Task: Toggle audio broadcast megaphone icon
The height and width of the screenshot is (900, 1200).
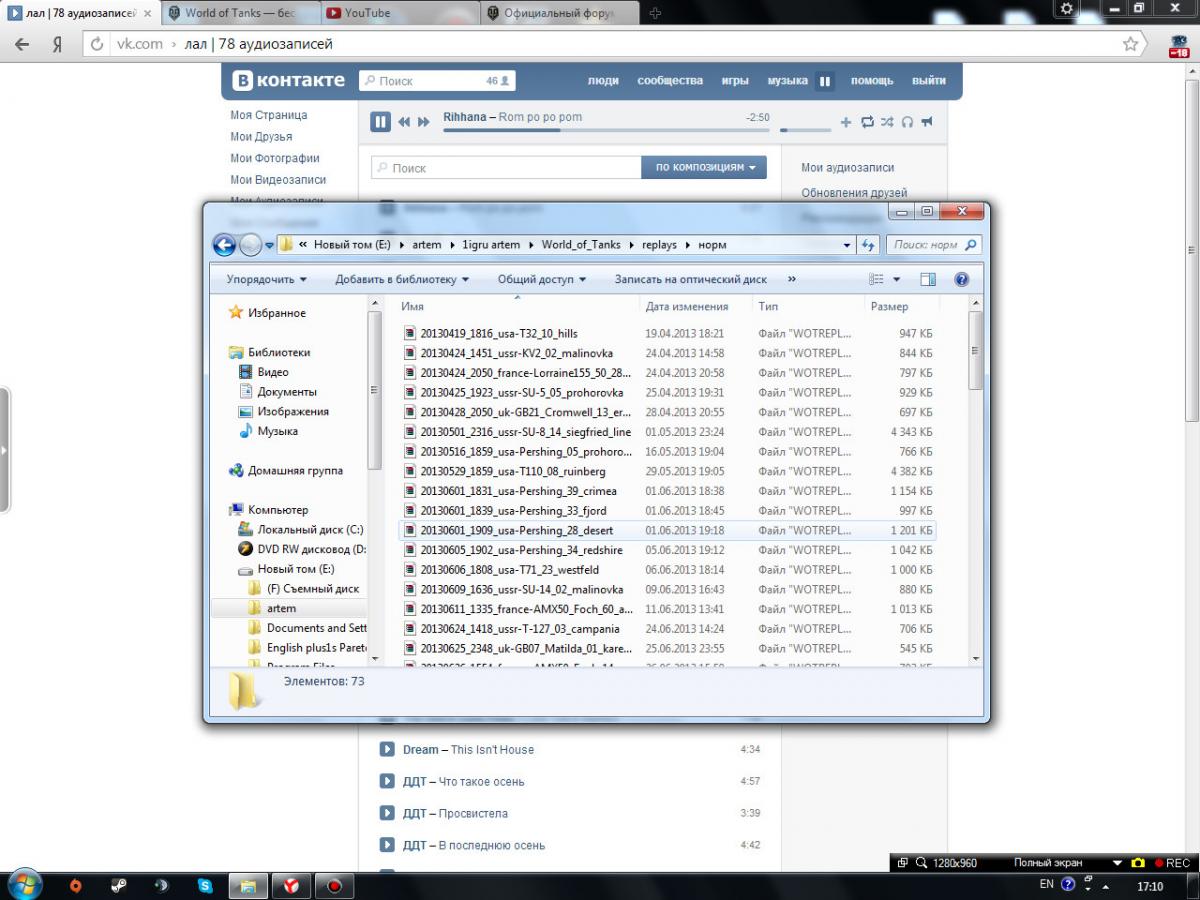Action: click(927, 122)
